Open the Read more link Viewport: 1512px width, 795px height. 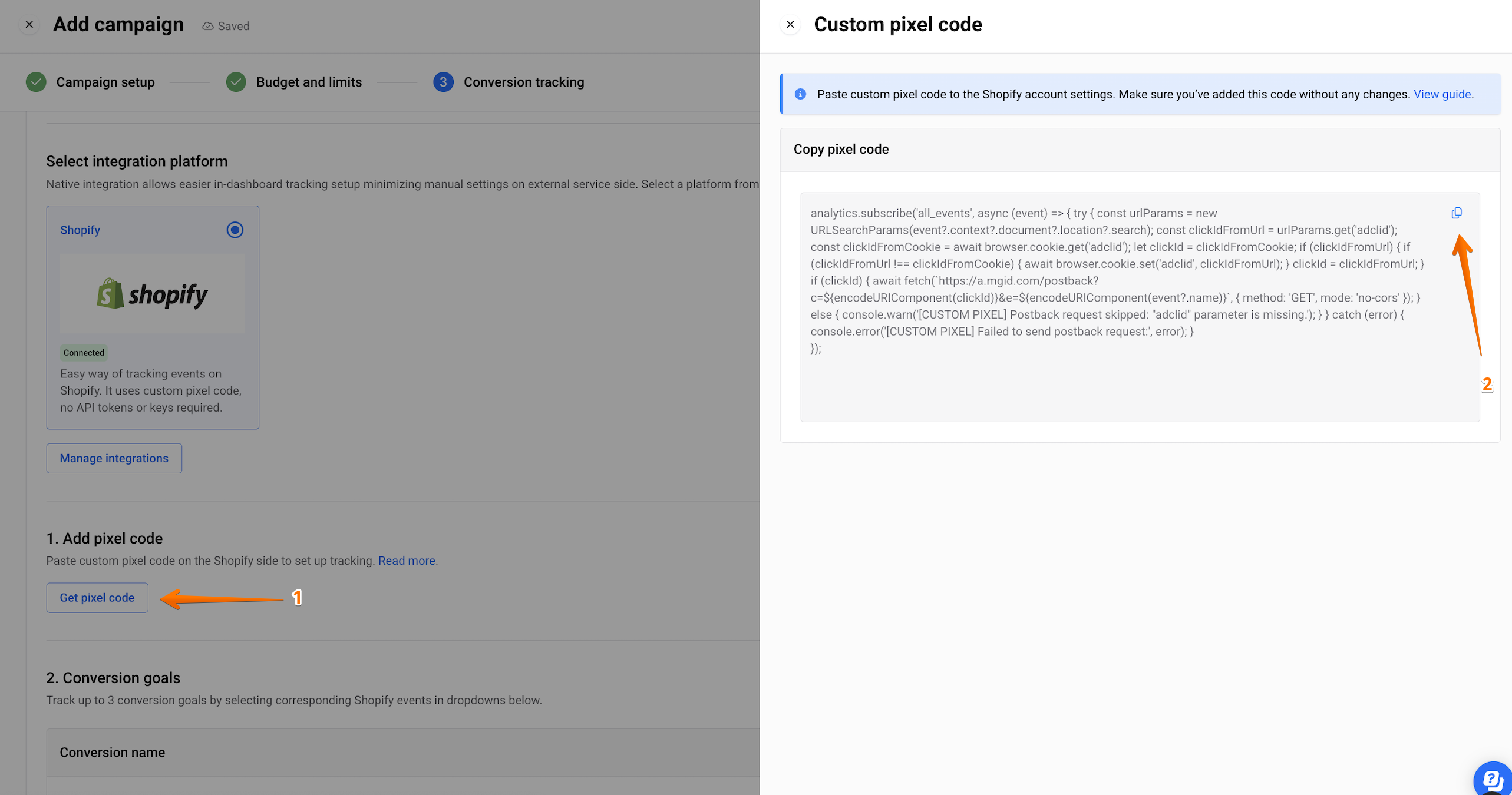tap(407, 561)
